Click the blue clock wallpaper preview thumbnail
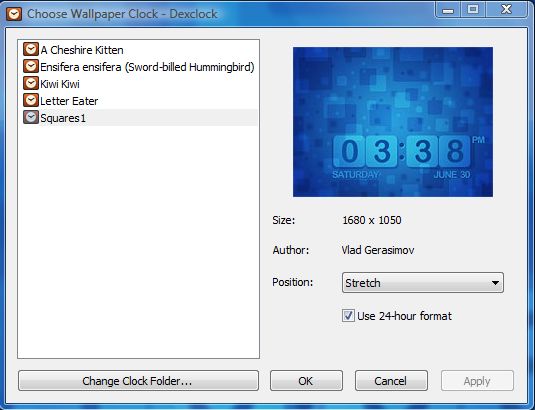535x410 pixels. tap(393, 122)
